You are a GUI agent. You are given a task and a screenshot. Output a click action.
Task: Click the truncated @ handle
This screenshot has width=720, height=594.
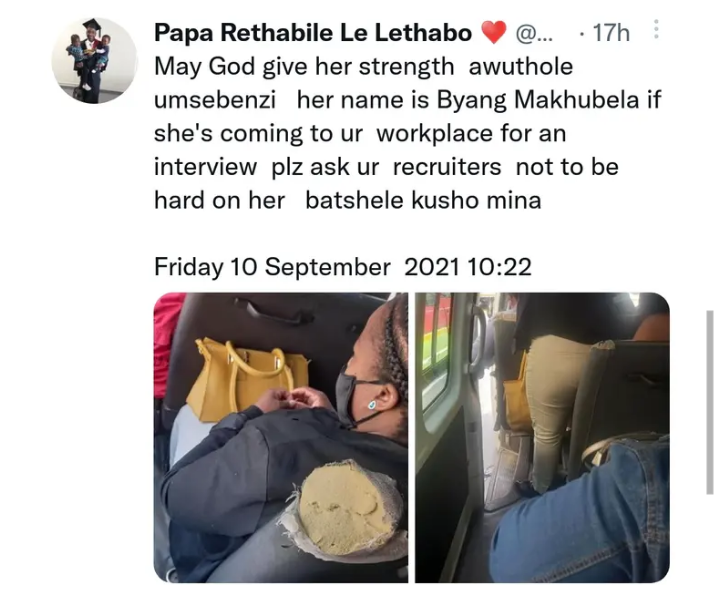pyautogui.click(x=534, y=33)
